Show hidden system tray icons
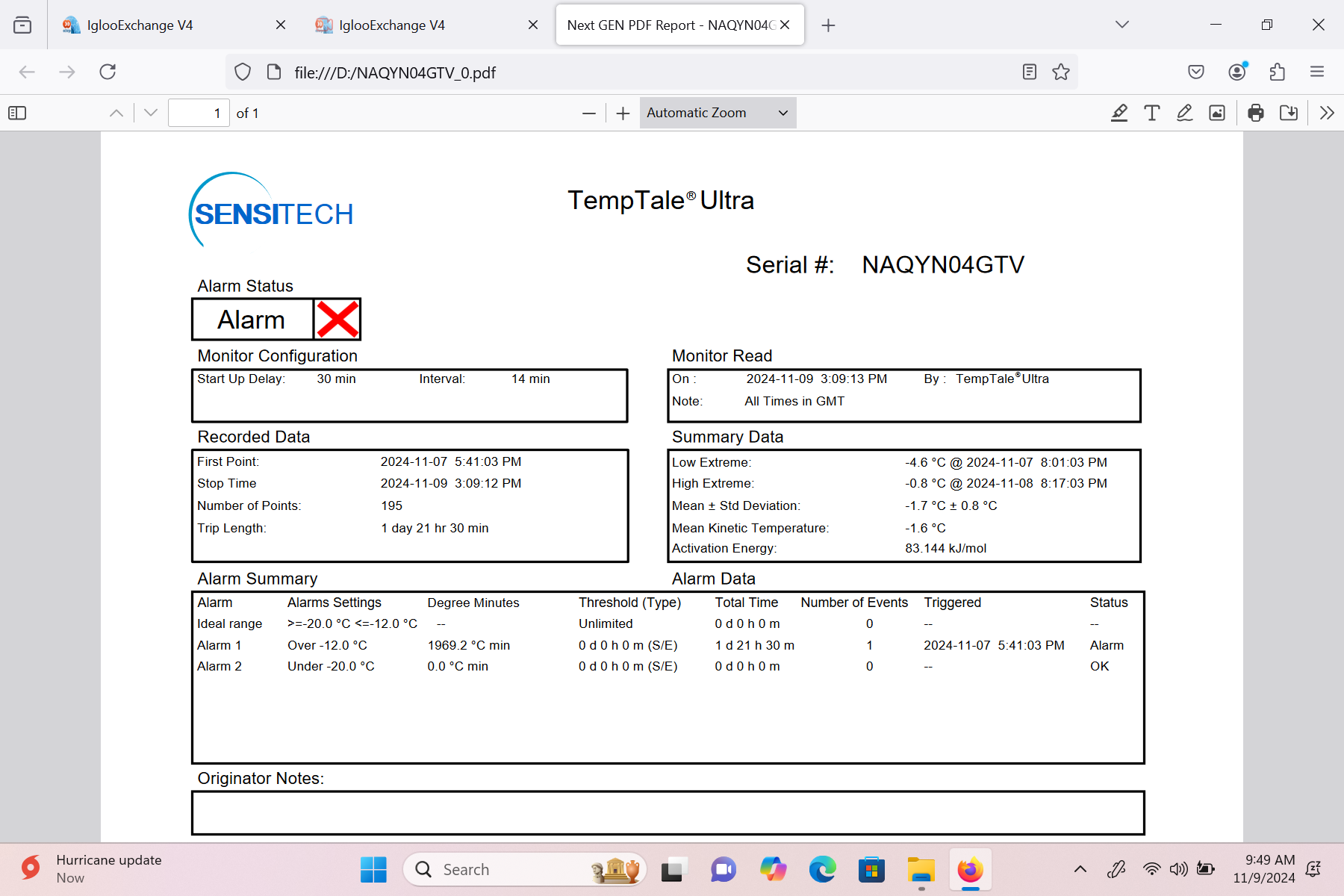Image resolution: width=1344 pixels, height=896 pixels. tap(1080, 868)
